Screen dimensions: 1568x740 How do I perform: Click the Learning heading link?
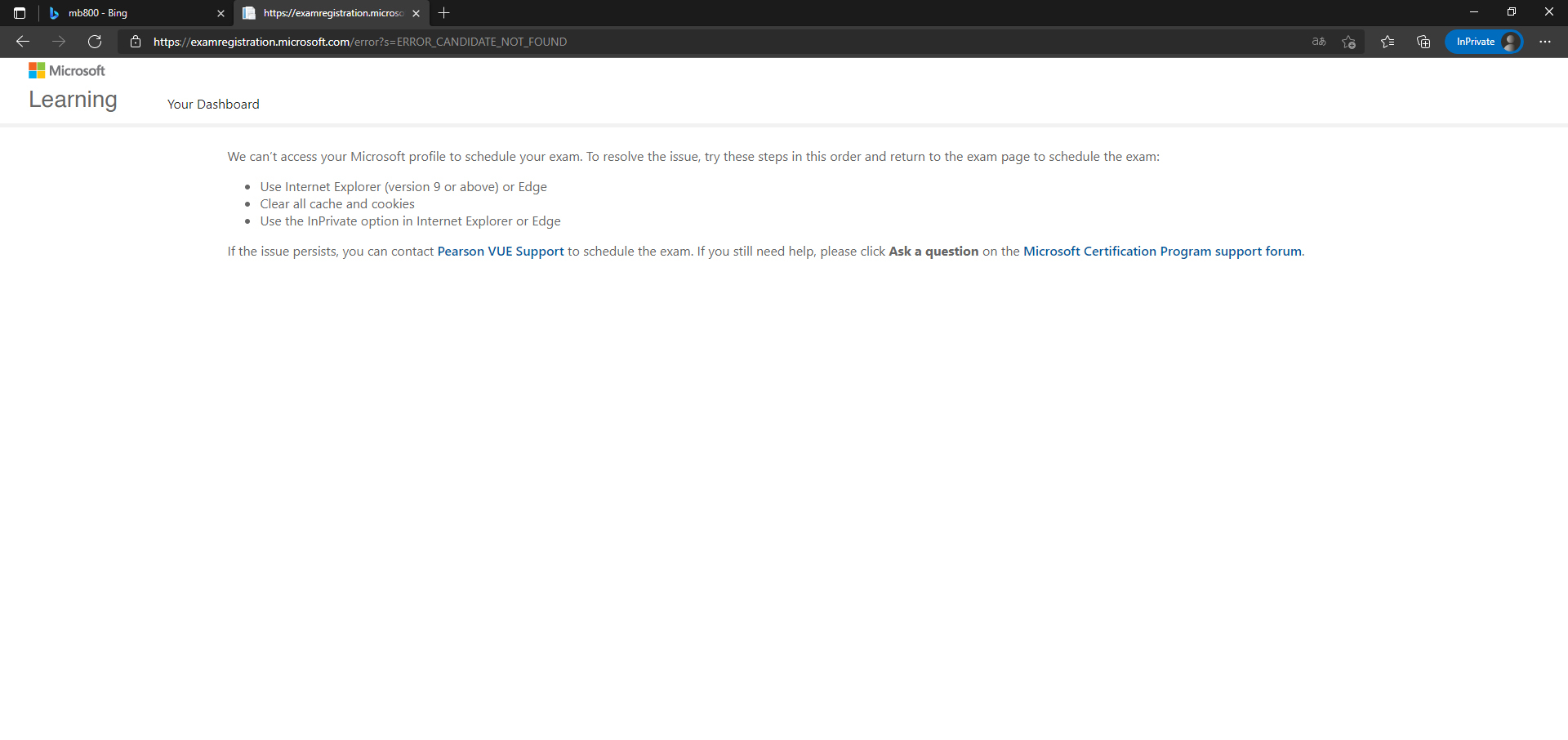coord(73,100)
